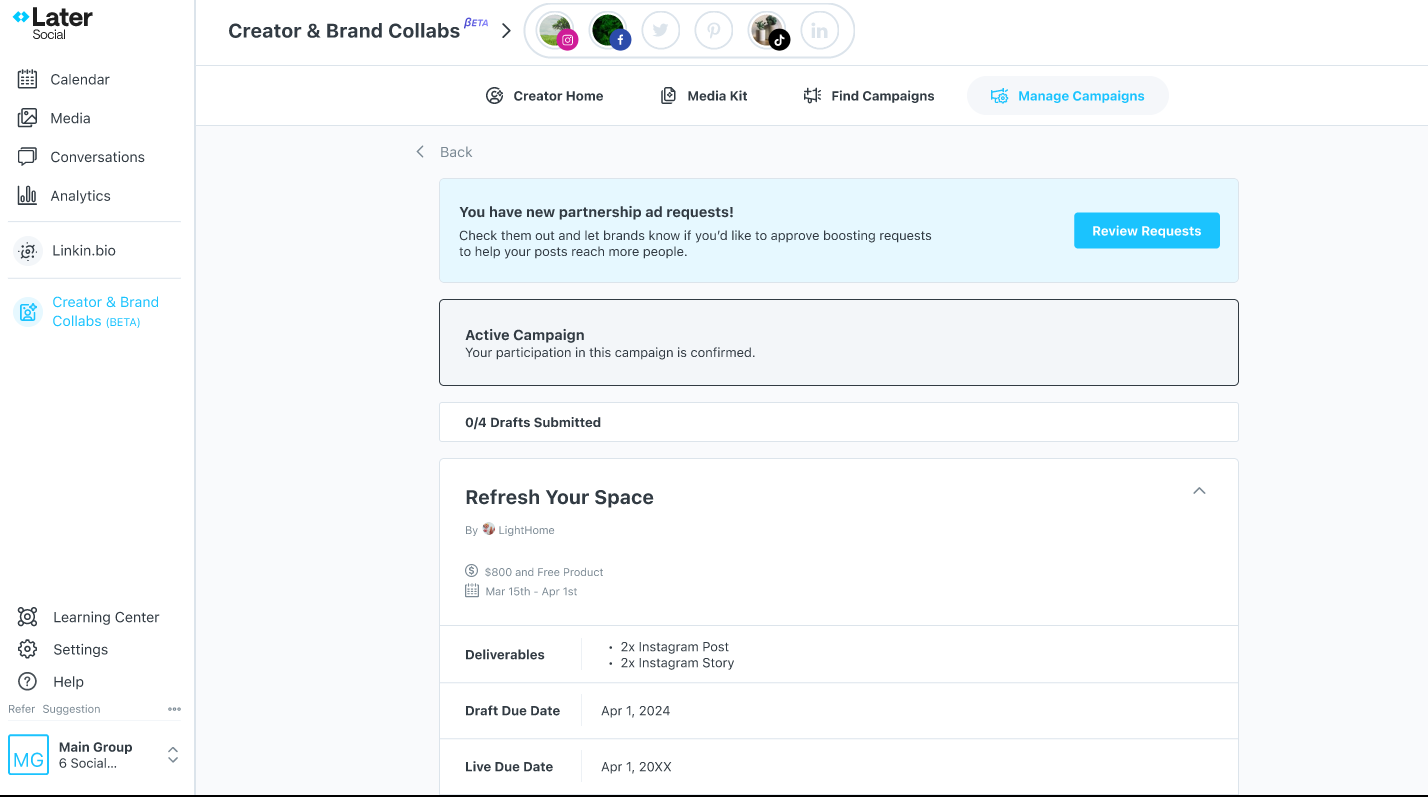Collapse the Refresh Your Space campaign card
Screen dimensions: 1428x797
1199,491
